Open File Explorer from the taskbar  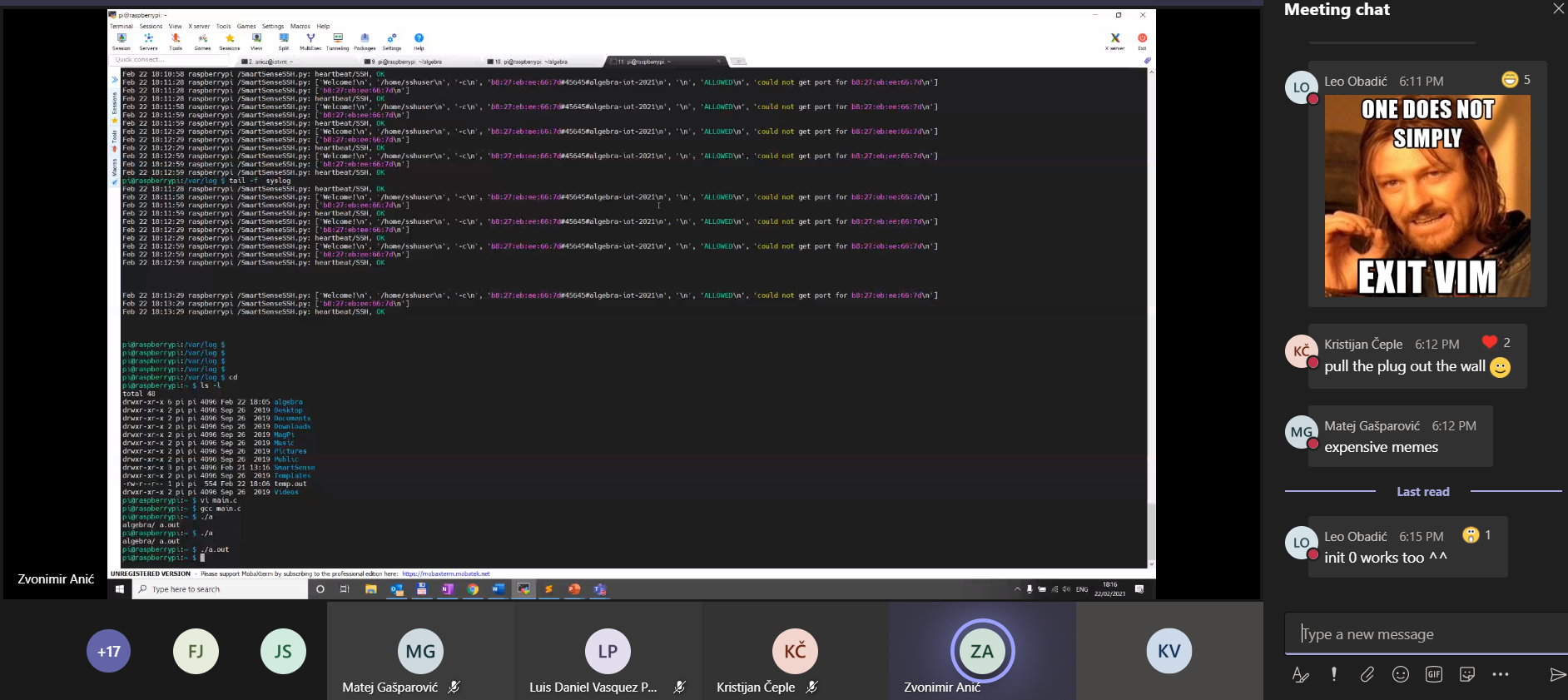coord(371,589)
